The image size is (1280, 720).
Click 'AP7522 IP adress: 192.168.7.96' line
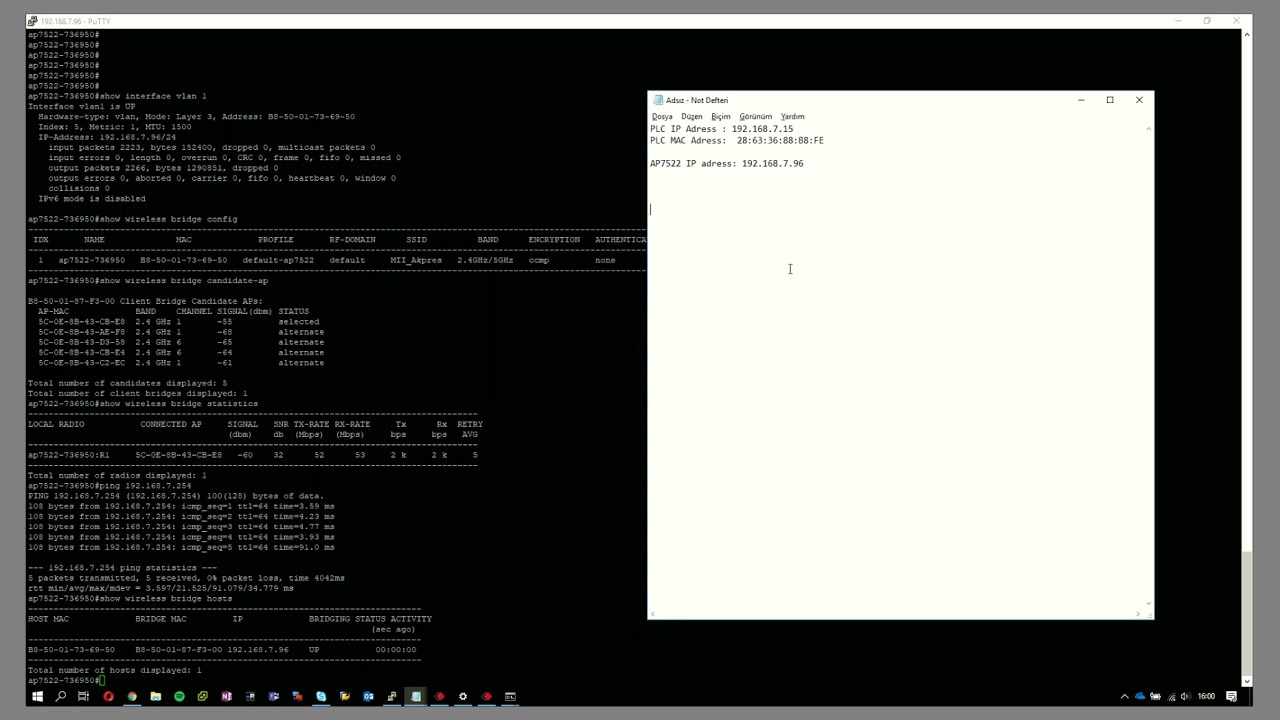pos(727,163)
